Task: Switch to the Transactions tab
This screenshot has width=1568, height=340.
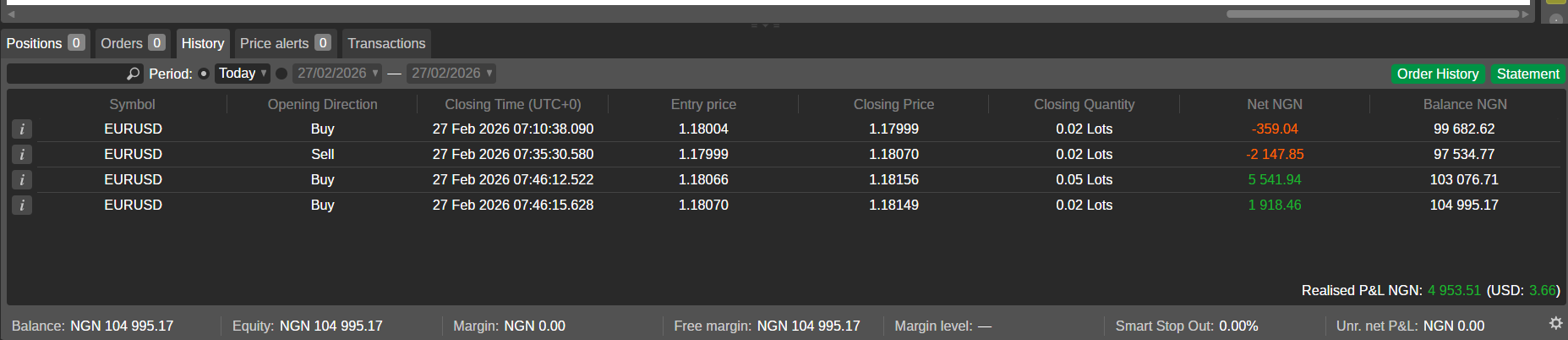Action: click(386, 43)
